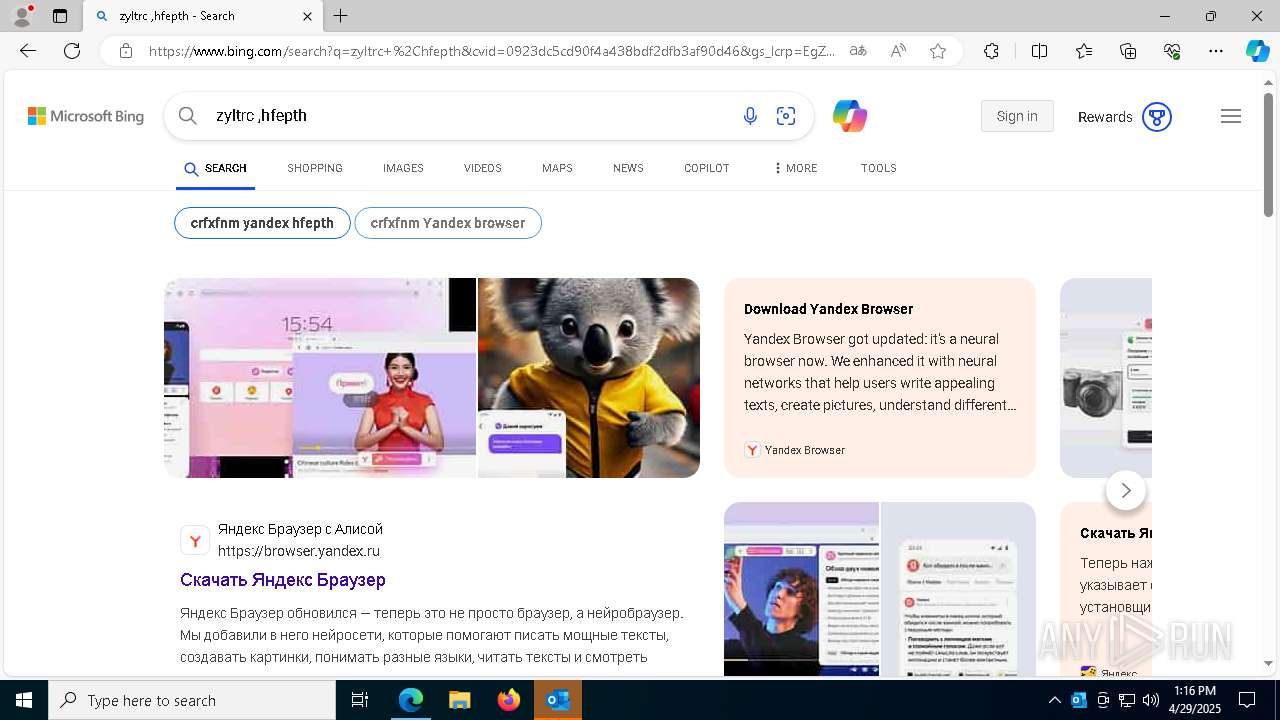Click the Yandex favicon beside result
This screenshot has height=720, width=1280.
tap(195, 540)
